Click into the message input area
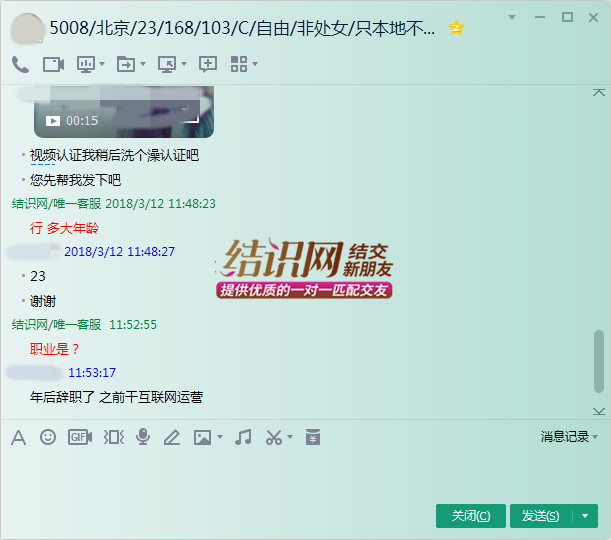This screenshot has width=611, height=540. coord(306,473)
